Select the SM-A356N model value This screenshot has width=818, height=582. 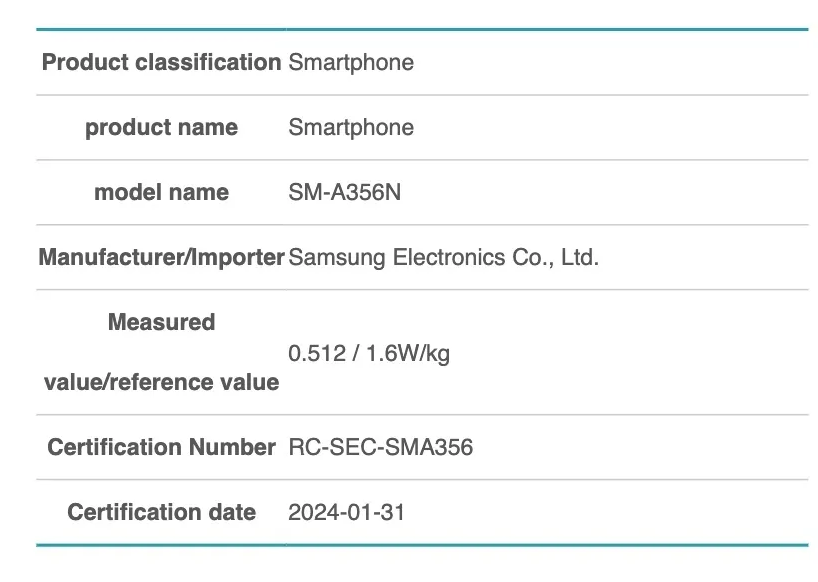344,193
